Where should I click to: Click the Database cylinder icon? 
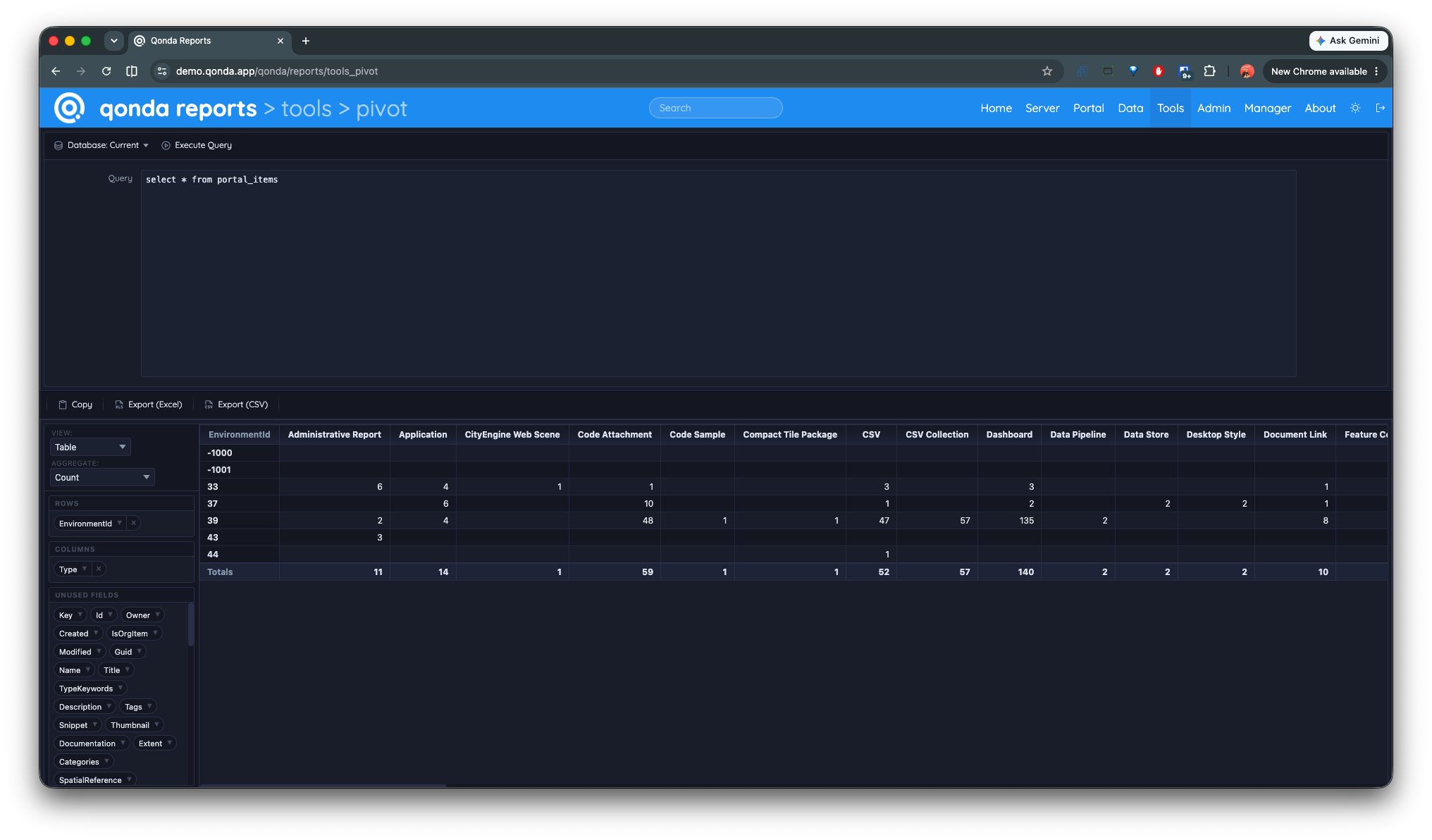click(x=58, y=145)
